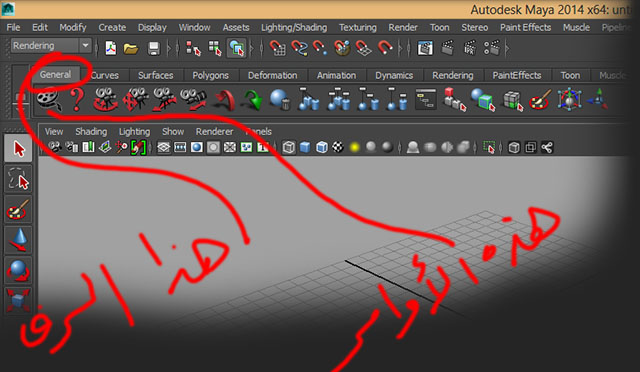Toggle use all lights yellow bulb
640x372 pixels.
click(x=355, y=147)
